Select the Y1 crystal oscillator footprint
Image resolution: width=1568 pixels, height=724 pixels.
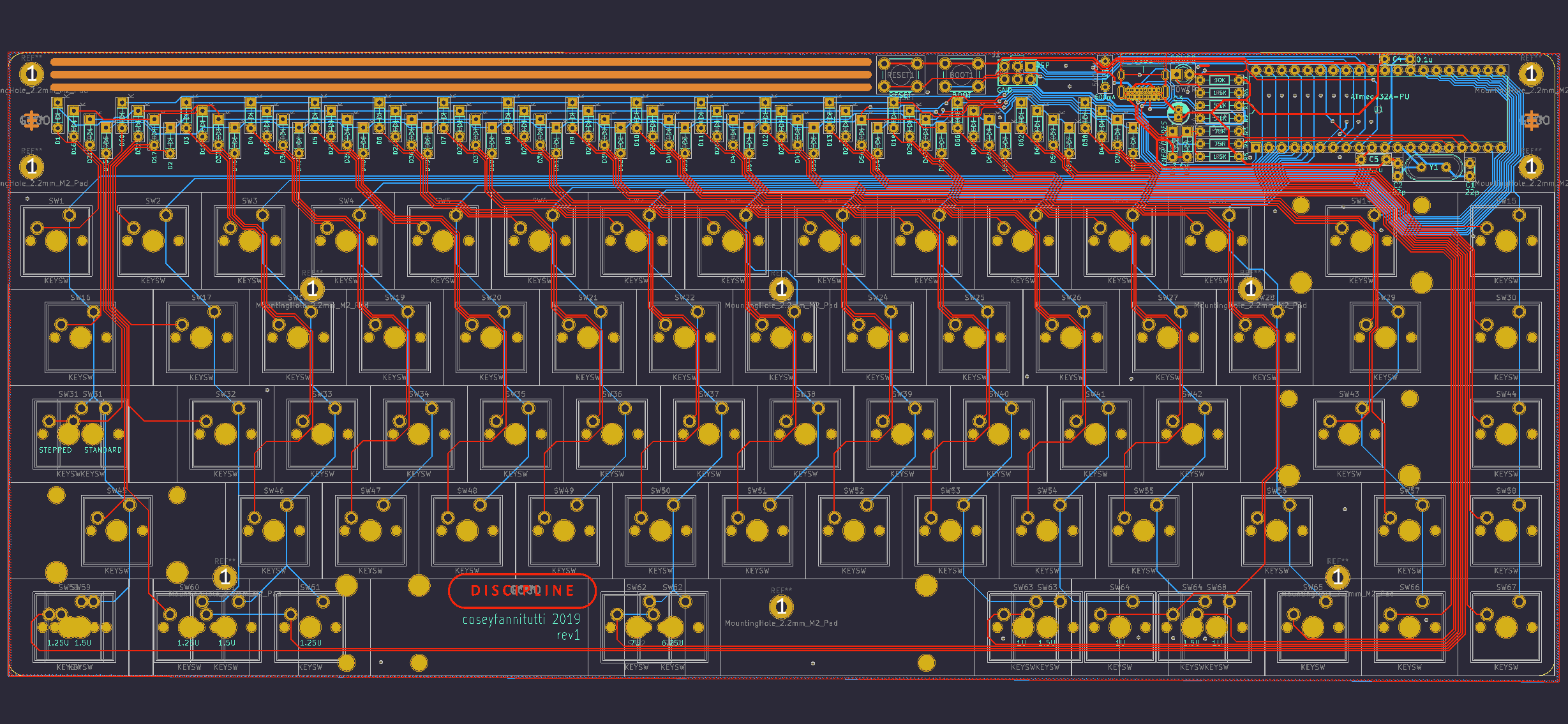(1433, 167)
